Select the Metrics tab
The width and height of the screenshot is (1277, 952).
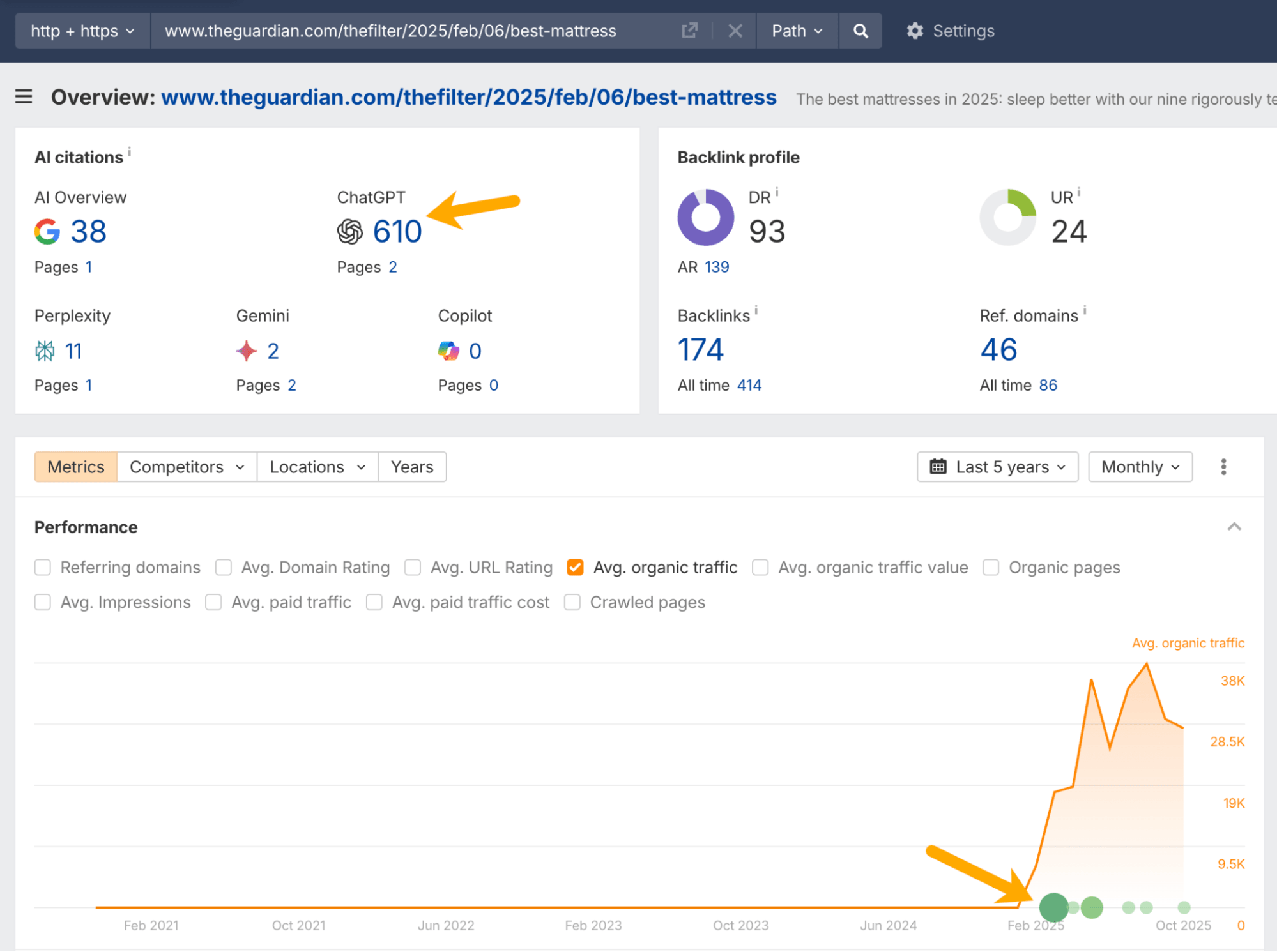click(75, 467)
